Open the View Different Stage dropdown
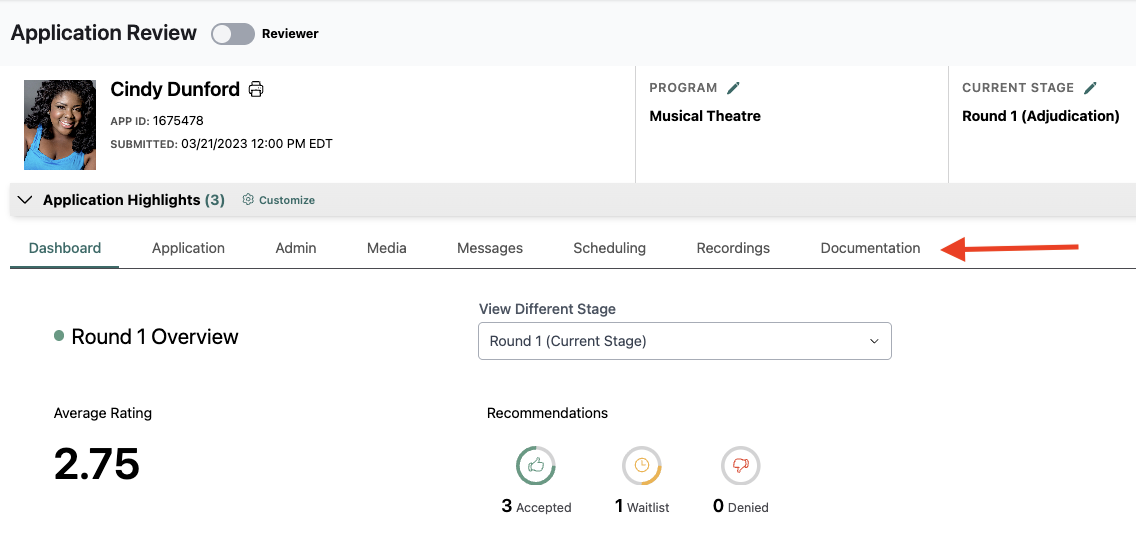 click(x=685, y=341)
